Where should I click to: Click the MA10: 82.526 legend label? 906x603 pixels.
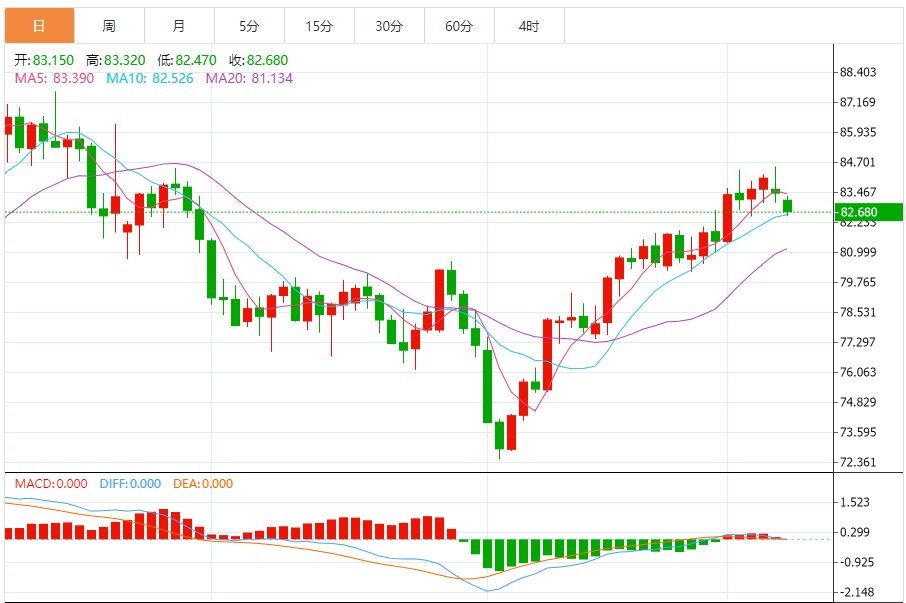click(150, 78)
